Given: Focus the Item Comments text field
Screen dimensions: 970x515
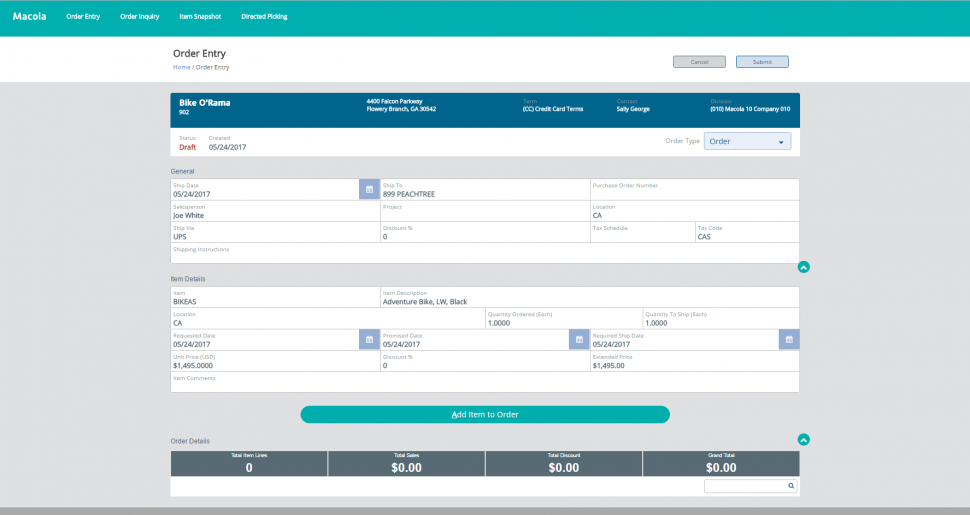Looking at the screenshot, I should click(x=485, y=383).
